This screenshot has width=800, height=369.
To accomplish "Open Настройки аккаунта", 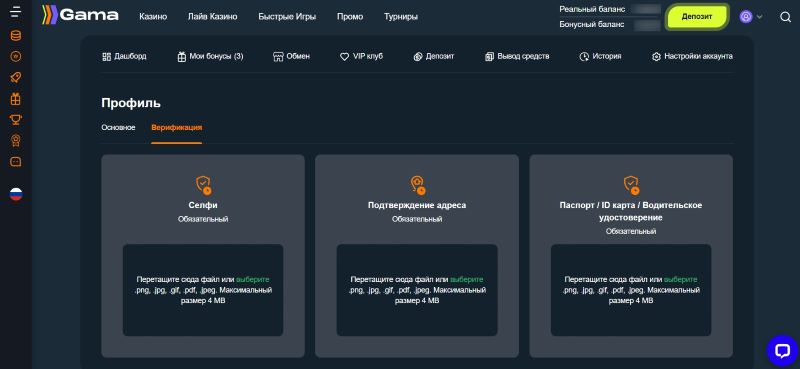I will [x=692, y=57].
